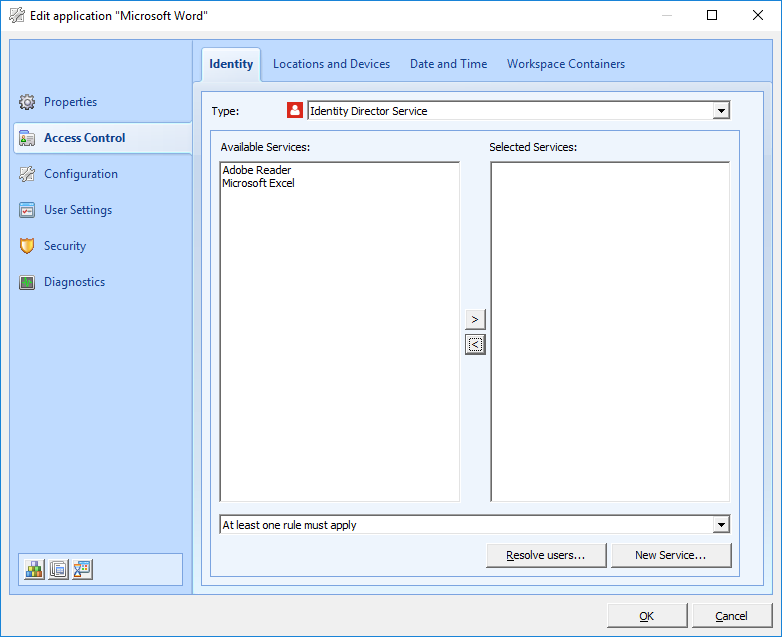Click the Configuration tools icon
The image size is (782, 637).
point(27,174)
